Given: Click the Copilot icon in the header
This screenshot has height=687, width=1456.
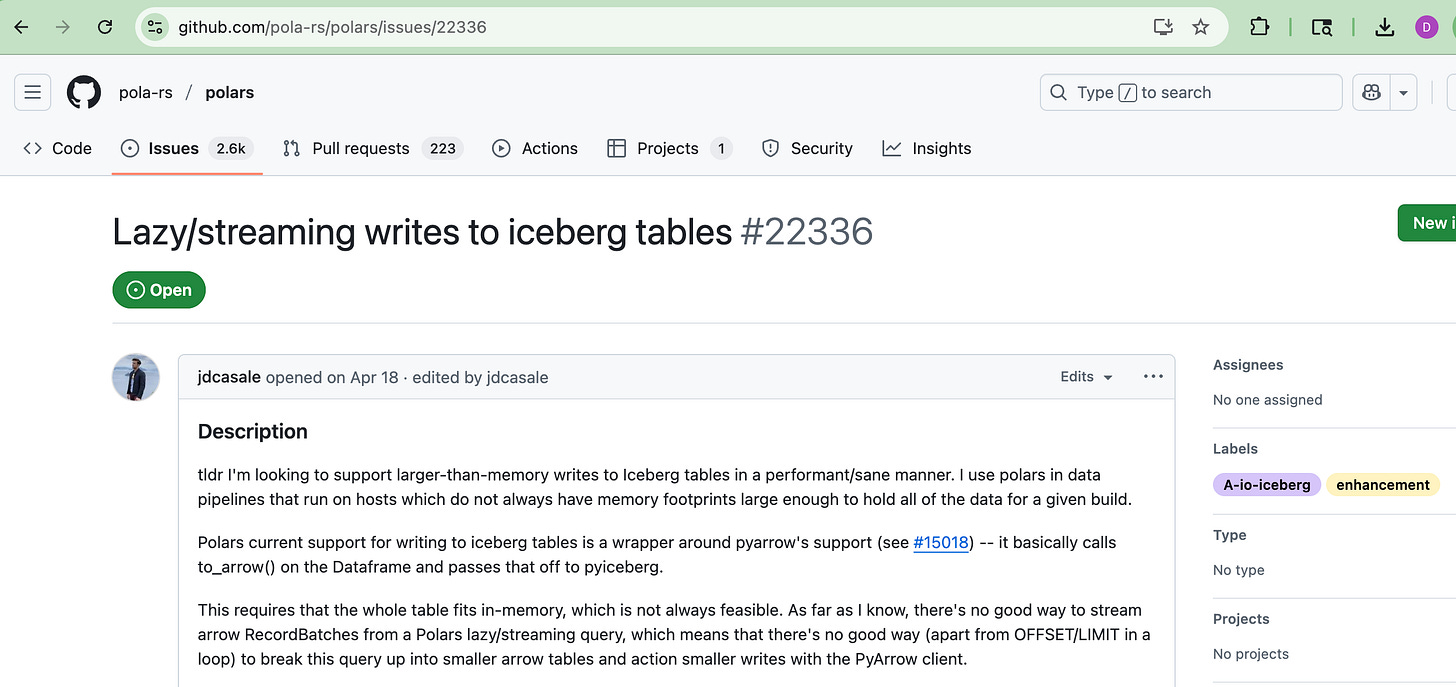Looking at the screenshot, I should click(1370, 92).
